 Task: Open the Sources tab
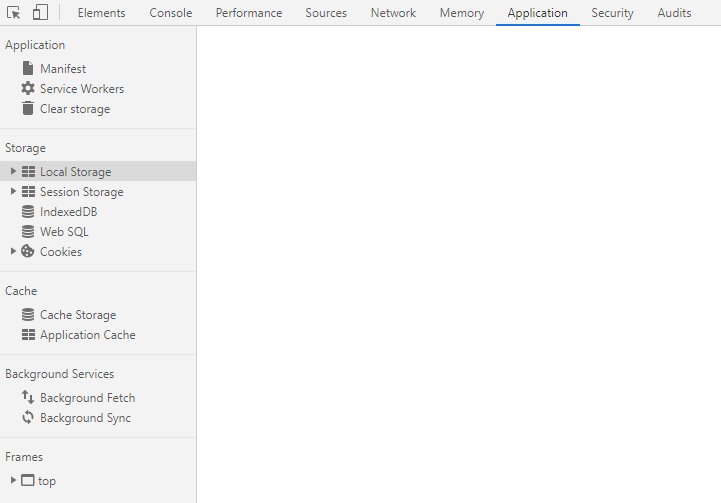click(x=326, y=13)
